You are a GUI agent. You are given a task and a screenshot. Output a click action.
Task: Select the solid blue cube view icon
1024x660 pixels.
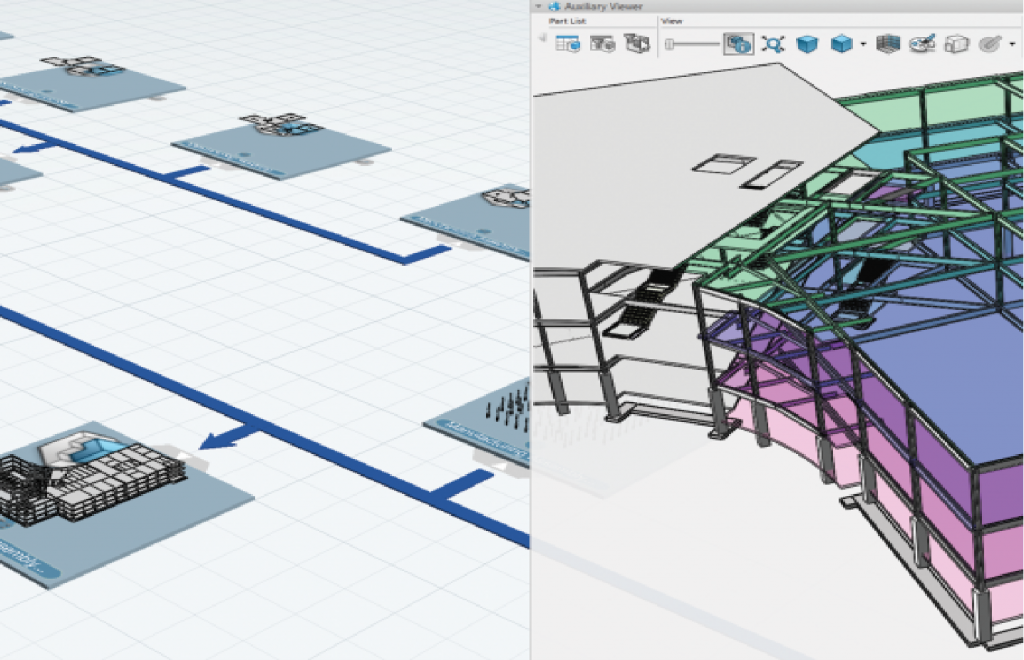[x=806, y=44]
